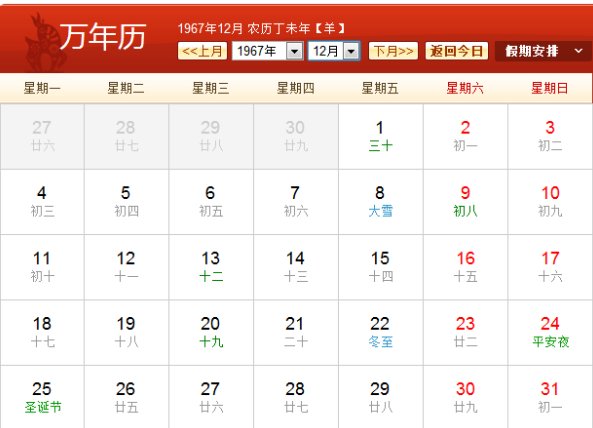The image size is (593, 428).
Task: Click the 1967年12月 农历丁未年 title
Action: [x=261, y=28]
